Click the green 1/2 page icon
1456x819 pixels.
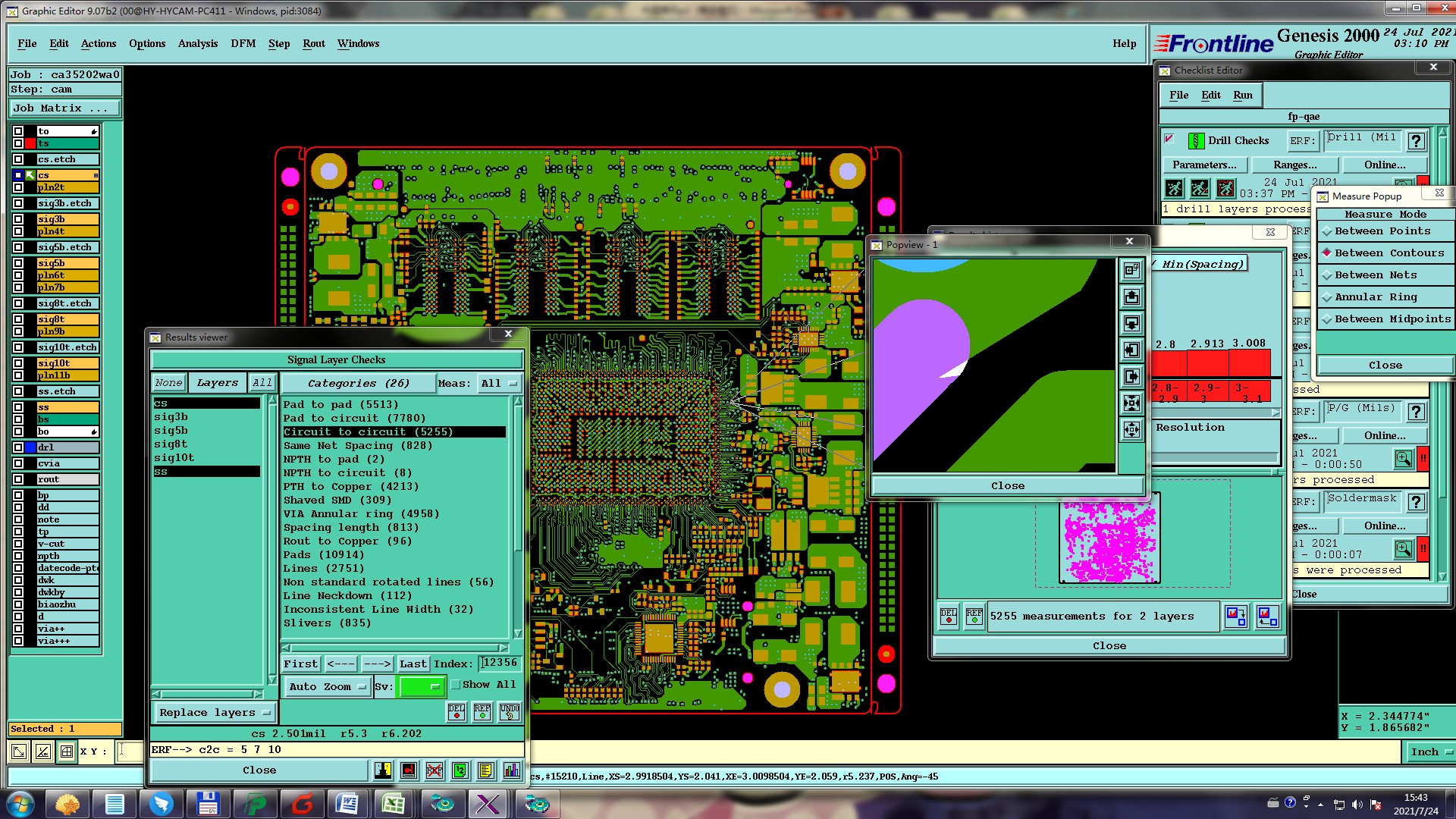point(460,770)
